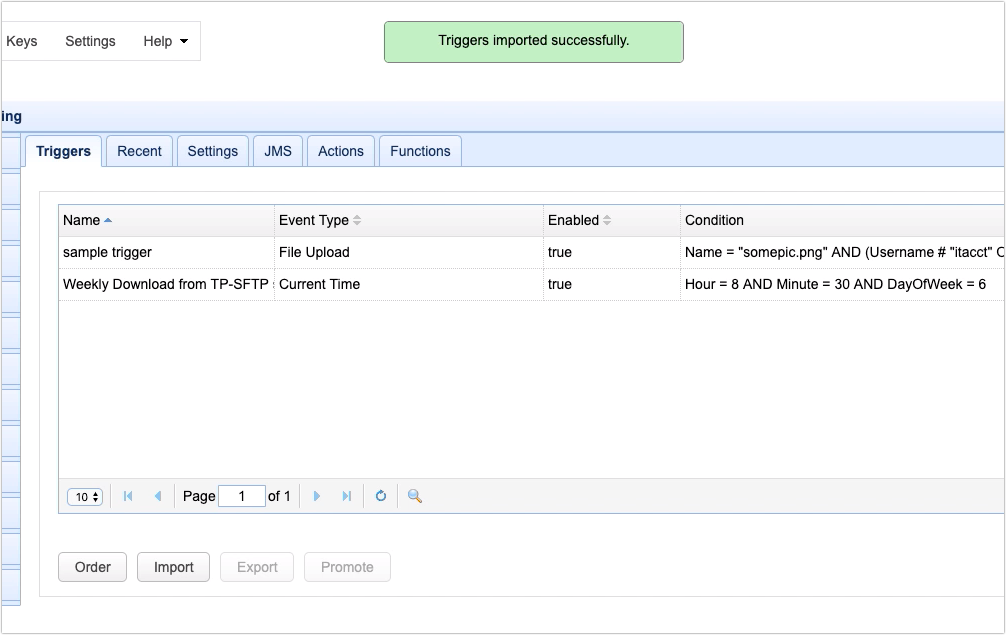Sort by Name column arrow
This screenshot has width=1006, height=635.
pos(108,220)
